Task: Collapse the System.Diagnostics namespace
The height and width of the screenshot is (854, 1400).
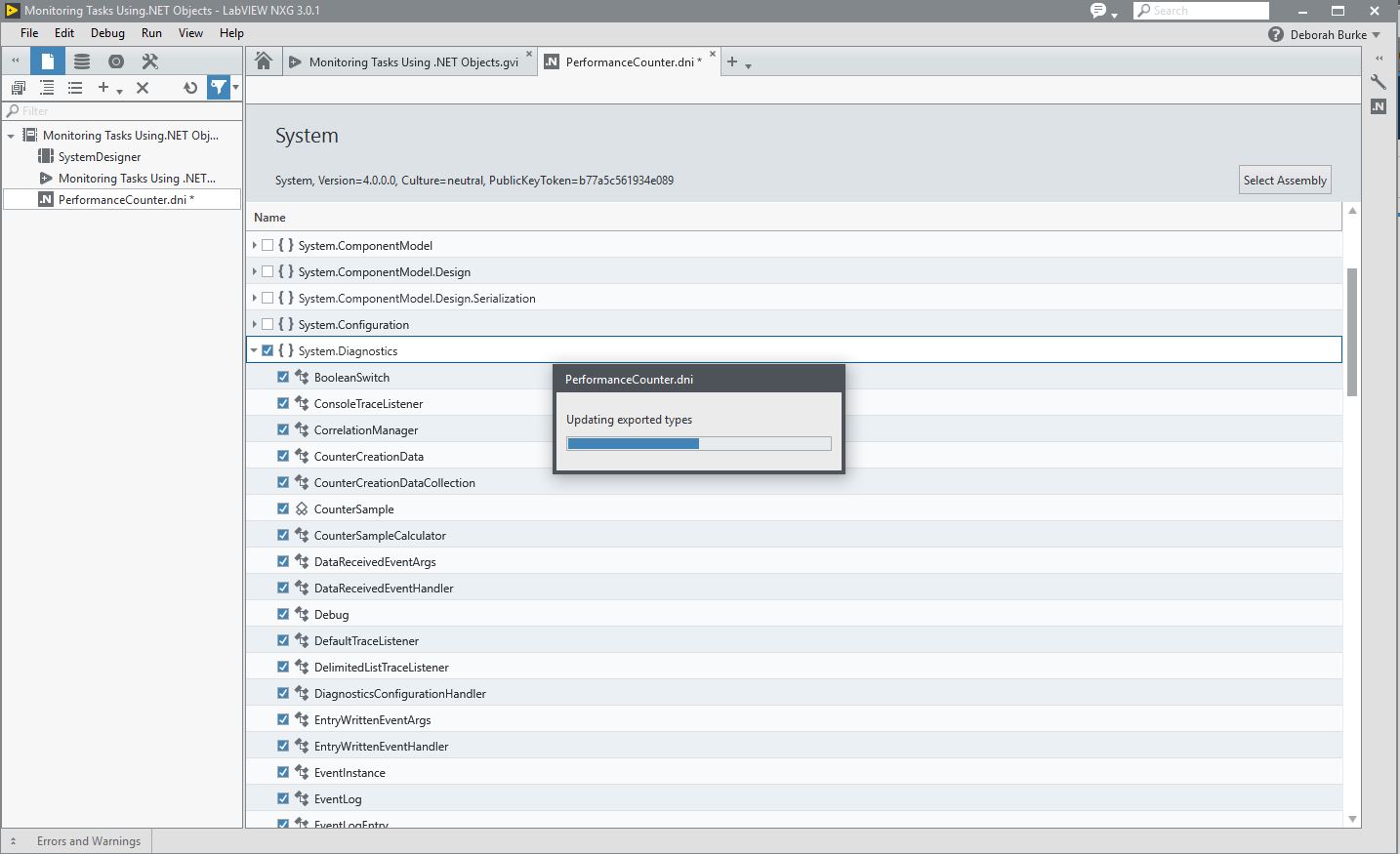Action: click(254, 350)
